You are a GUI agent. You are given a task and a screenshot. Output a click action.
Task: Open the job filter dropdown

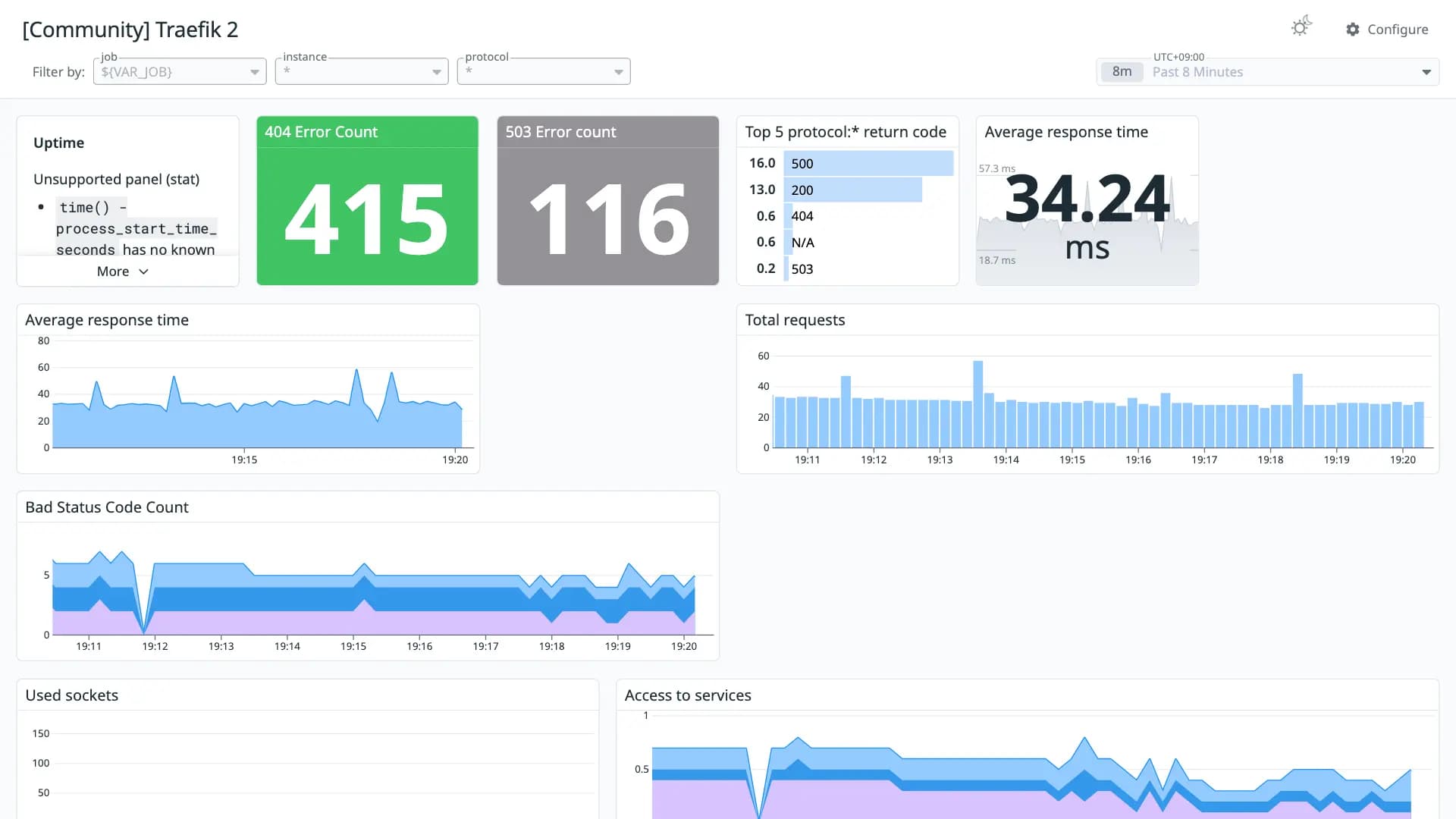180,71
